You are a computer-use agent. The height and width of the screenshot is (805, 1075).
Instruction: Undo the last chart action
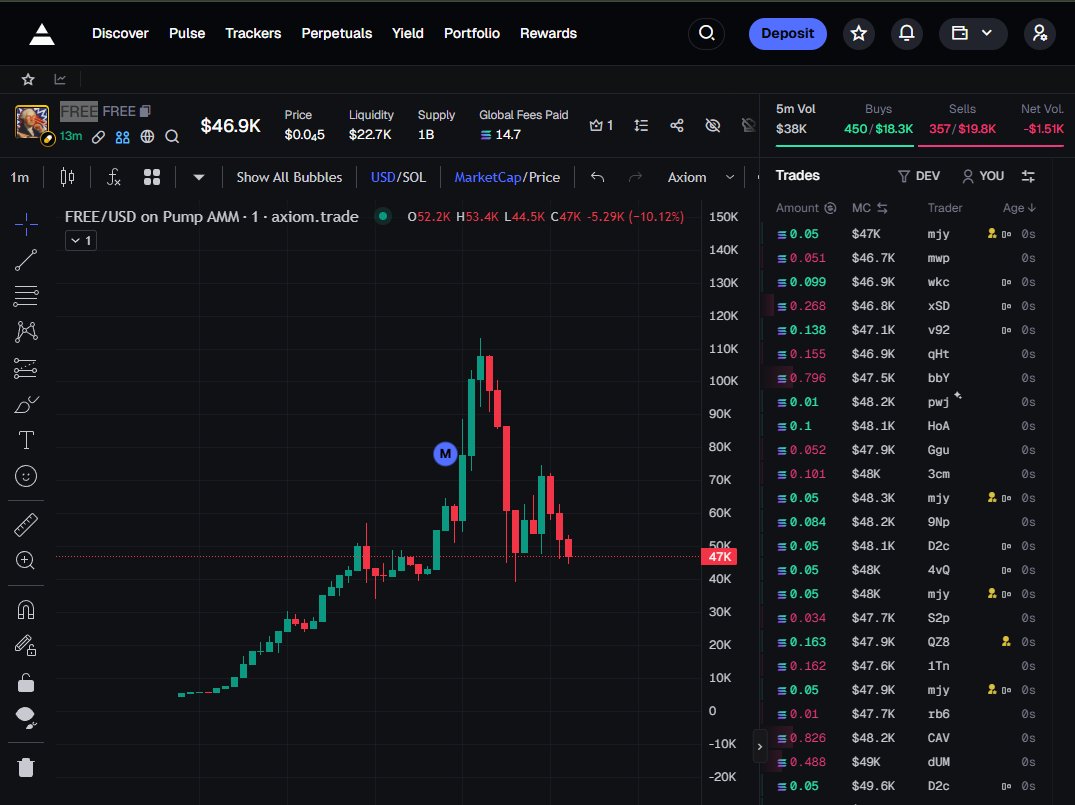pos(597,178)
